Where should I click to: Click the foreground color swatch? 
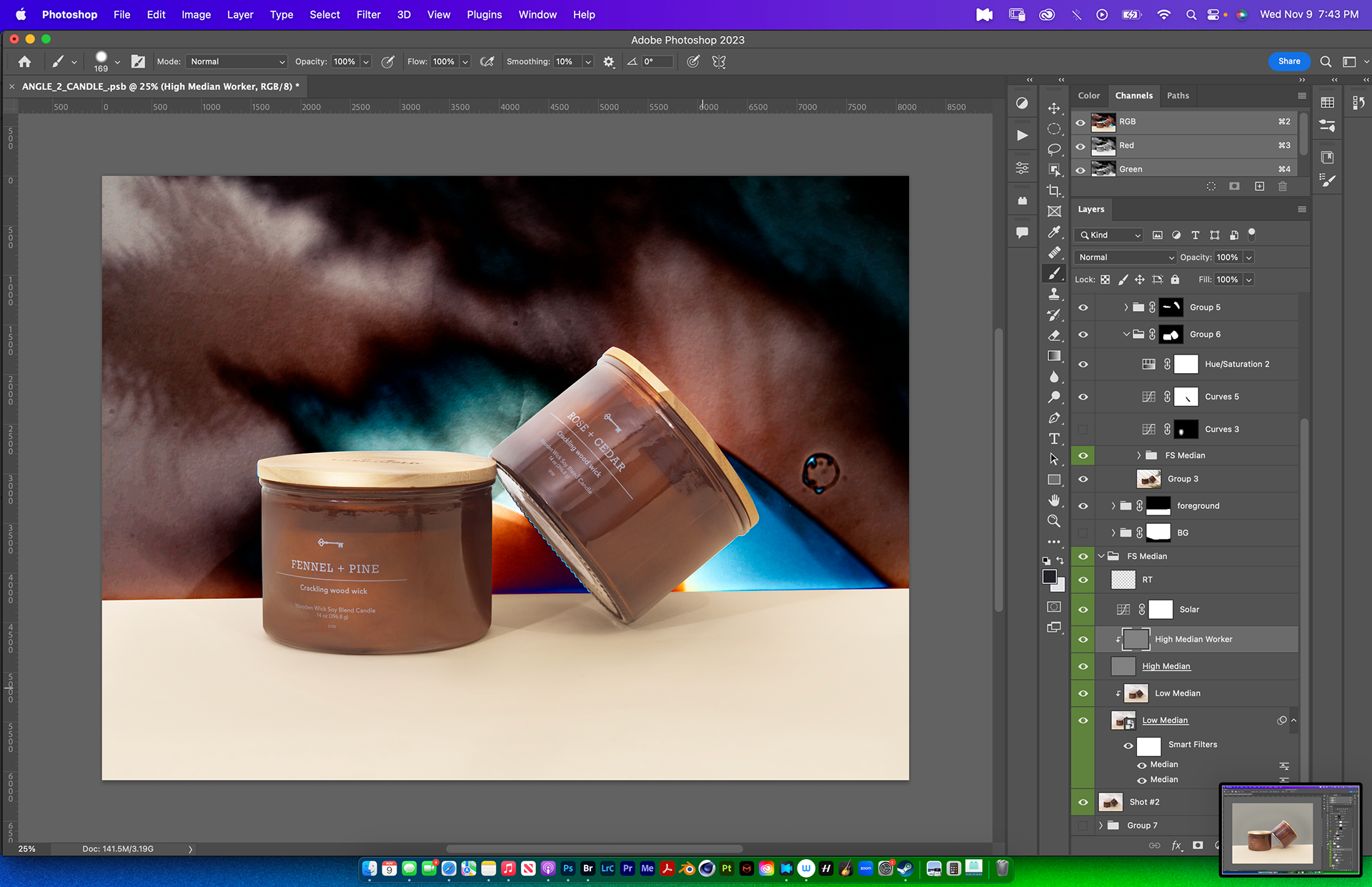tap(1049, 577)
